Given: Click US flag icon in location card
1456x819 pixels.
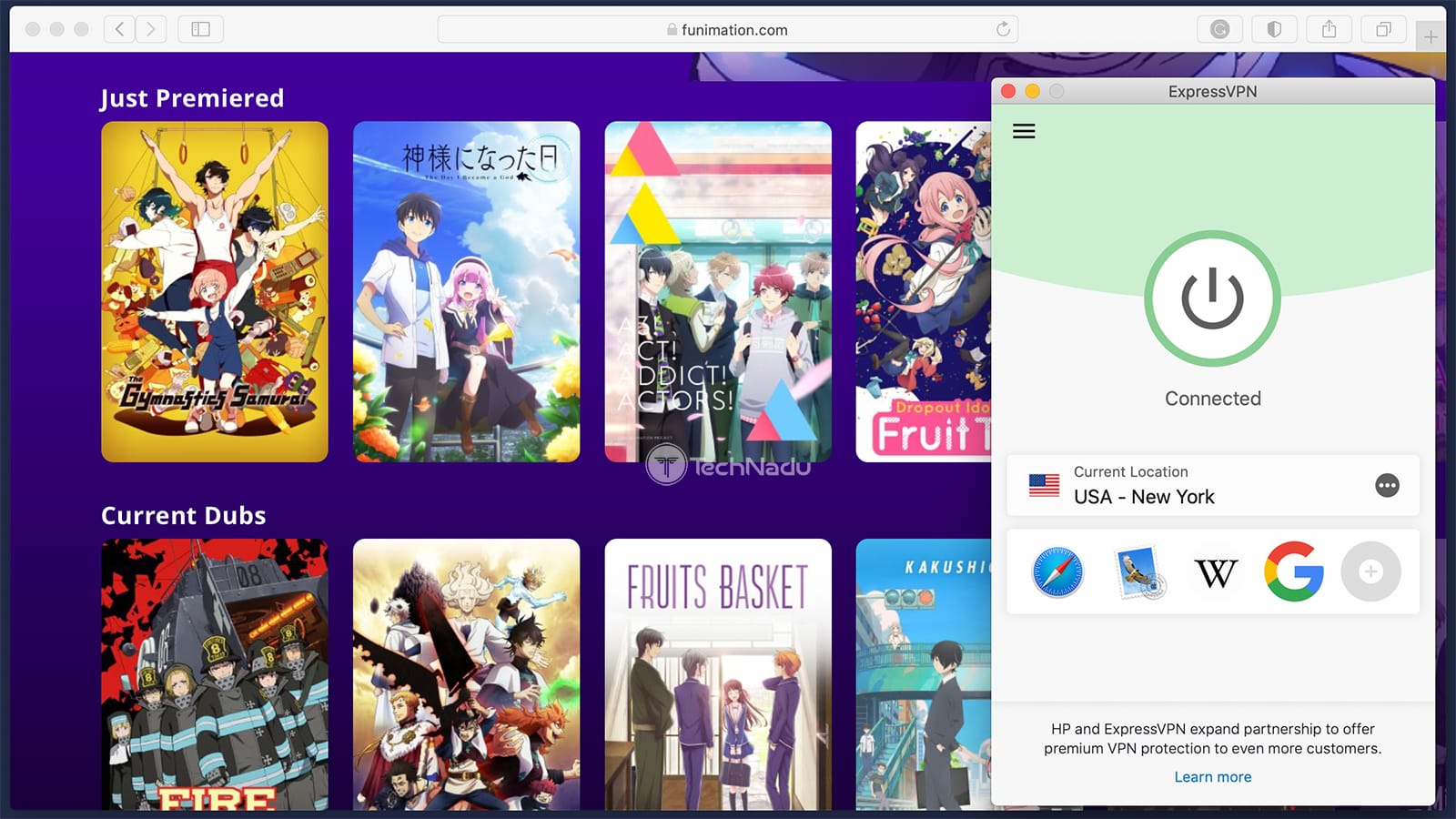Looking at the screenshot, I should coord(1044,485).
